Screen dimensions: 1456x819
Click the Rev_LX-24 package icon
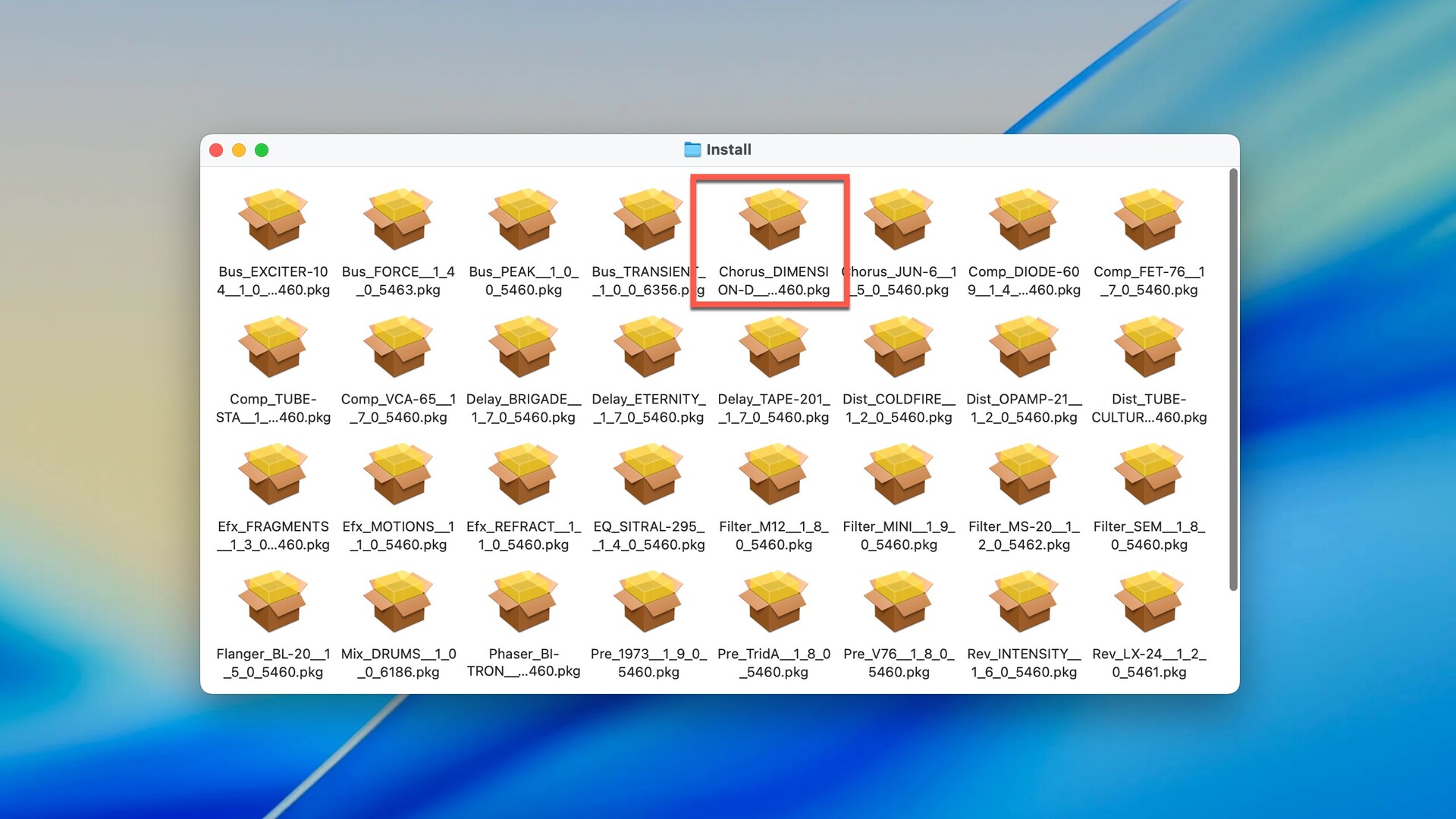pos(1149,602)
